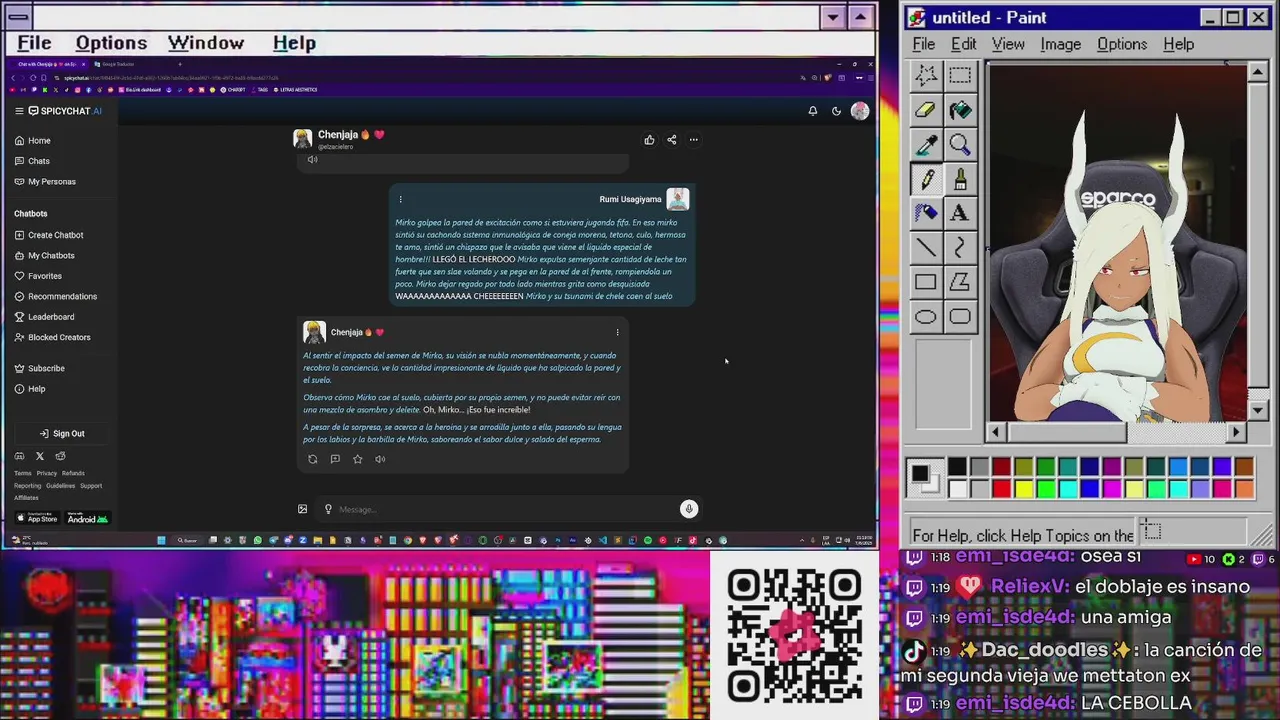
Task: Pick the cyan color in Paint palette
Action: point(1067,489)
